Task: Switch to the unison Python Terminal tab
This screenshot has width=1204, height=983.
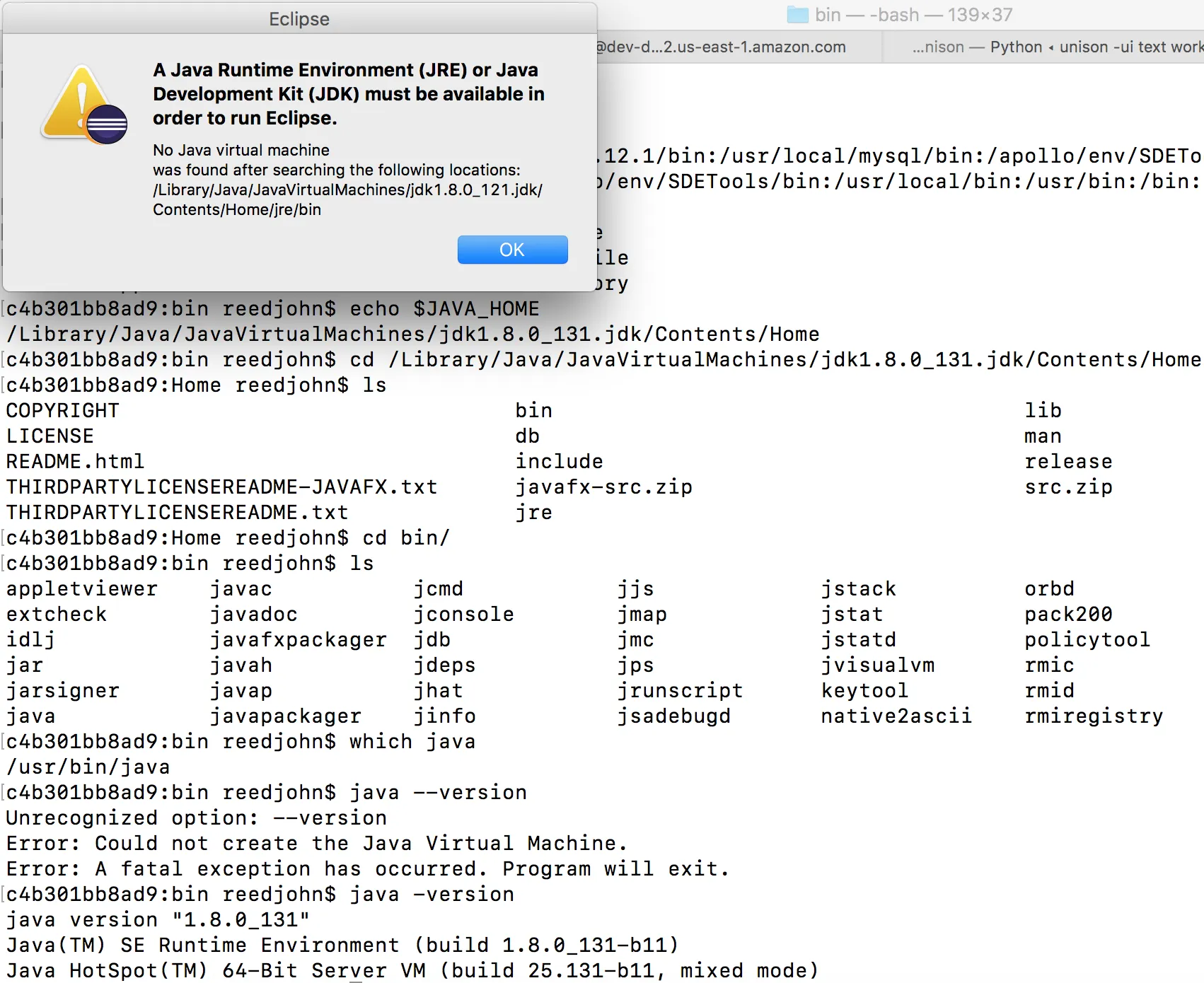Action: pyautogui.click(x=1043, y=47)
